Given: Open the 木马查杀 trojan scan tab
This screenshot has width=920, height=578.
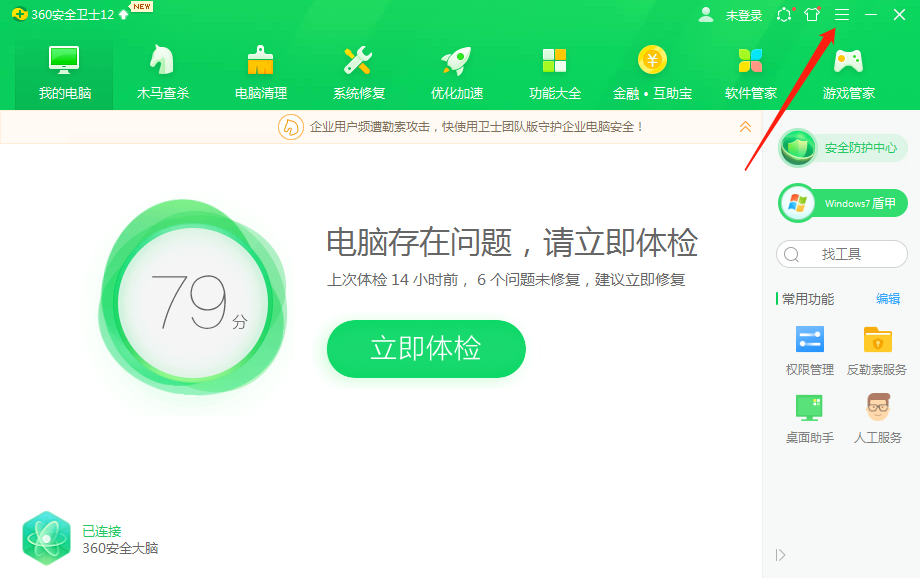Looking at the screenshot, I should click(163, 73).
